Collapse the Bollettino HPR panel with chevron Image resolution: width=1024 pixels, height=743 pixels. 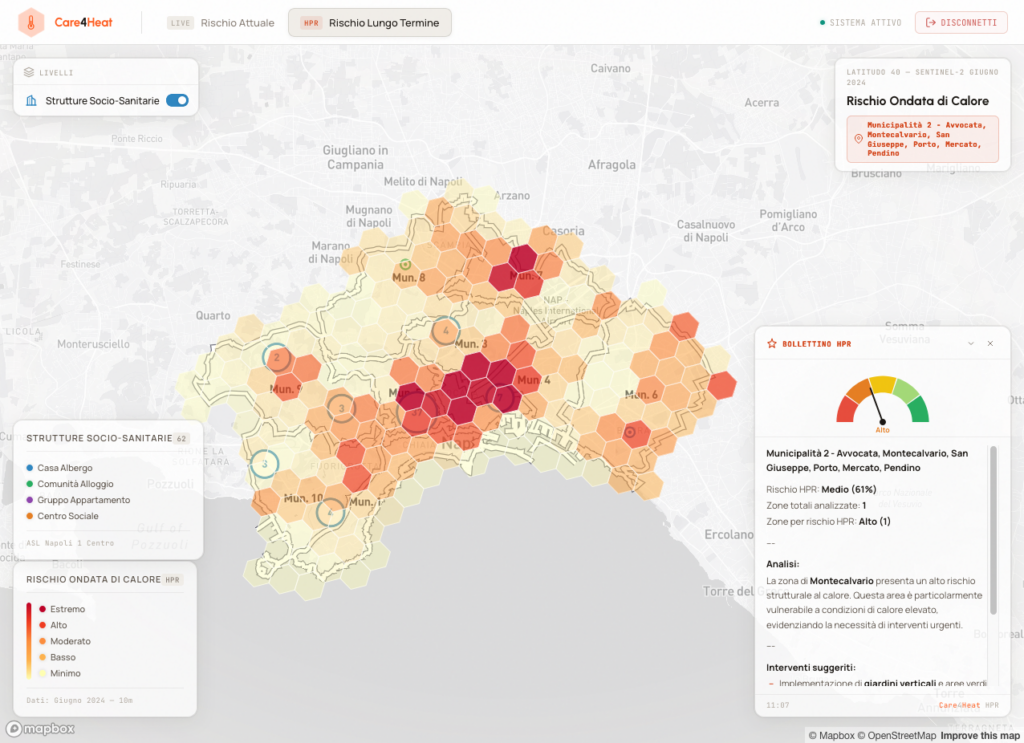970,343
